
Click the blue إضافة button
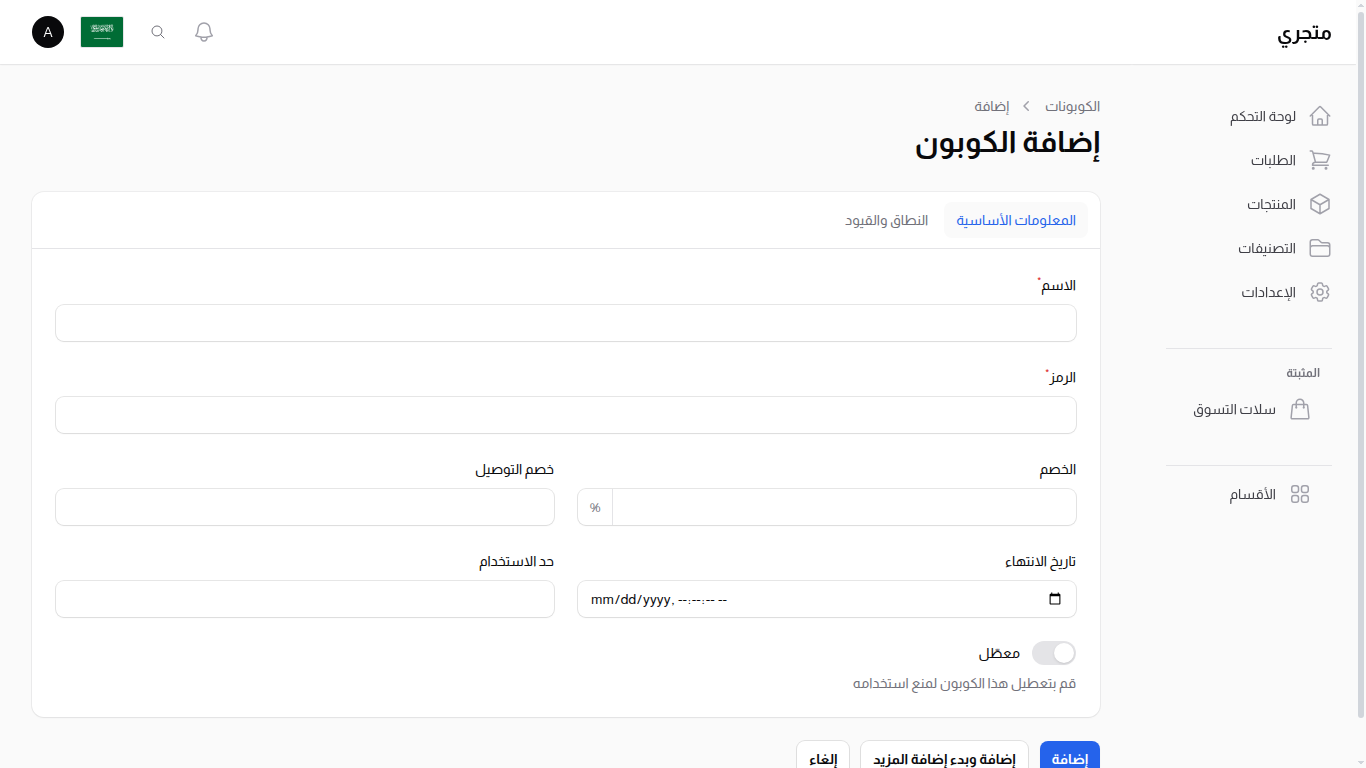coord(1069,757)
